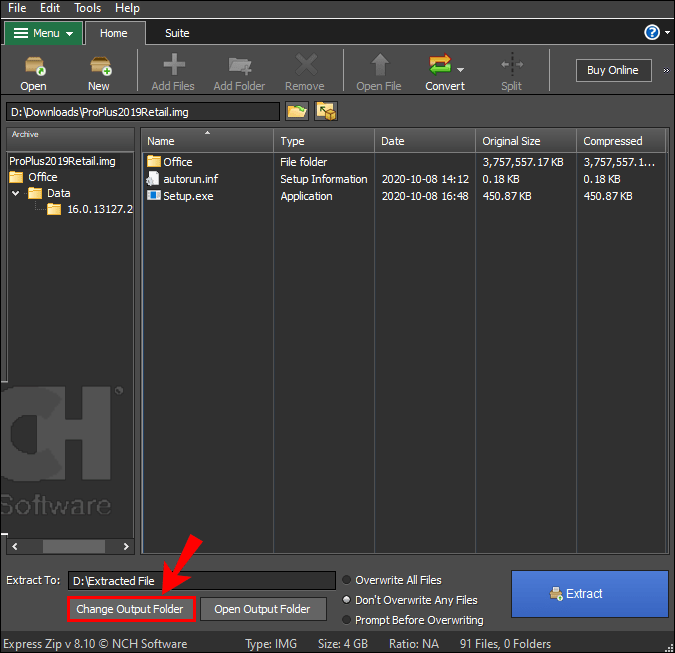The width and height of the screenshot is (675, 653).
Task: Click browse folder icon next to archive path
Action: click(297, 111)
